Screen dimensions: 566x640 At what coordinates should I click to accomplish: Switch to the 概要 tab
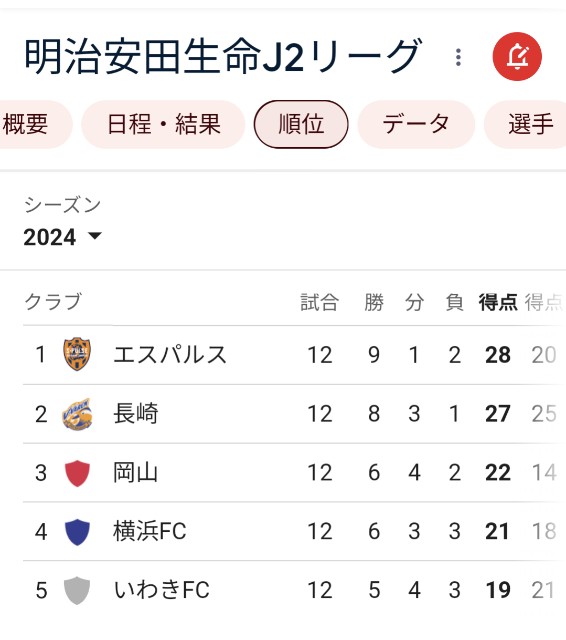pos(31,124)
